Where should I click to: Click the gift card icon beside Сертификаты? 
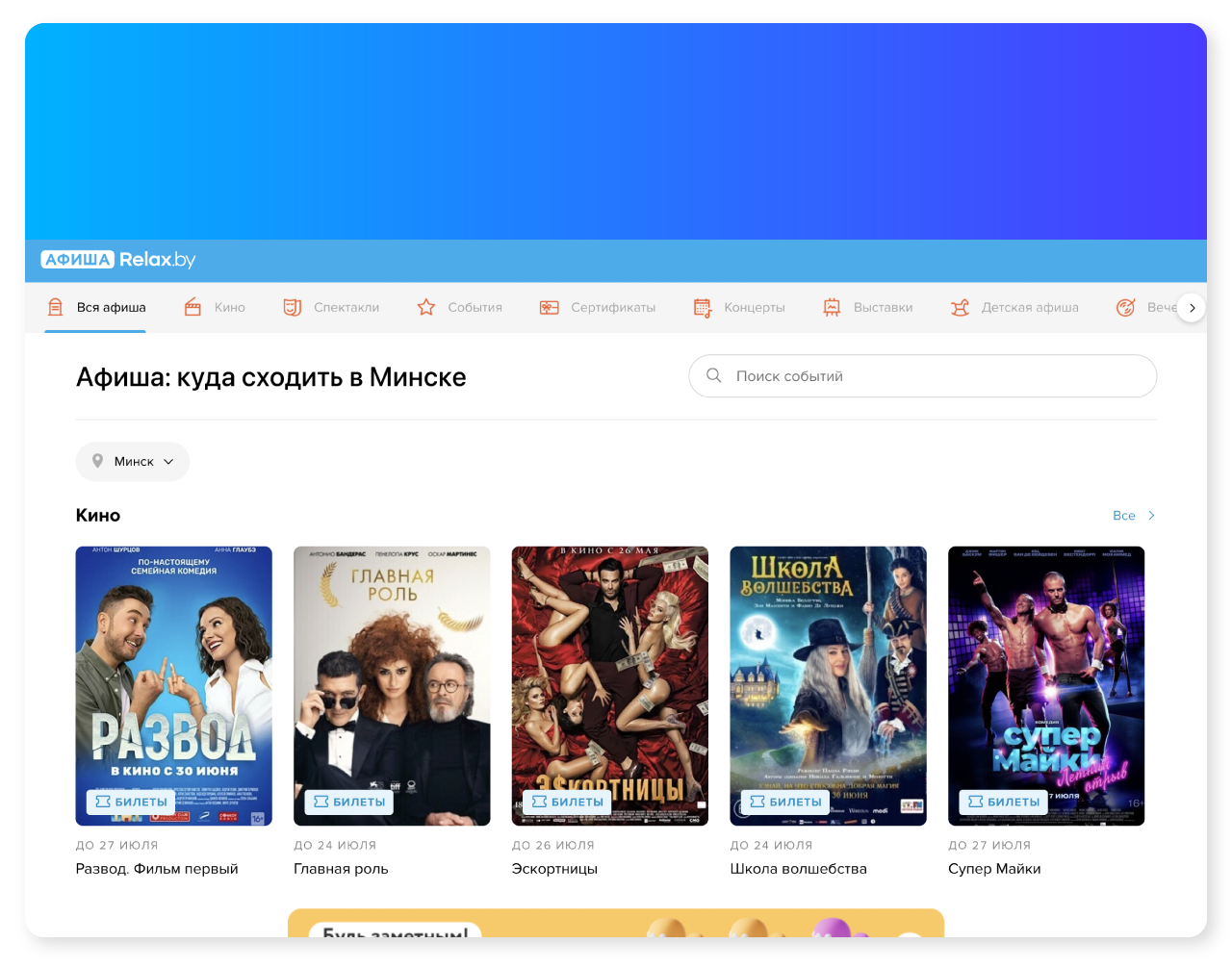tap(550, 307)
